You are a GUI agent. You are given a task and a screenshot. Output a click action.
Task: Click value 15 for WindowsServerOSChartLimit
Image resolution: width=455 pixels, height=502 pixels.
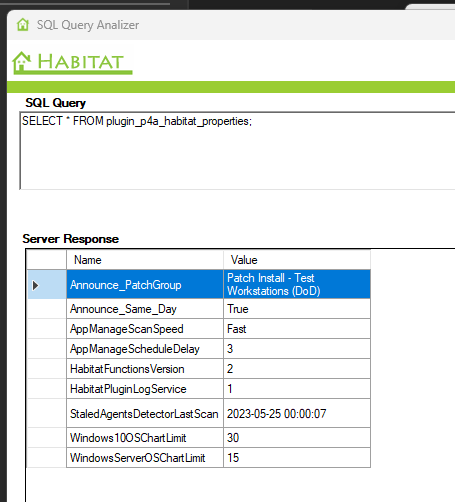click(x=297, y=458)
